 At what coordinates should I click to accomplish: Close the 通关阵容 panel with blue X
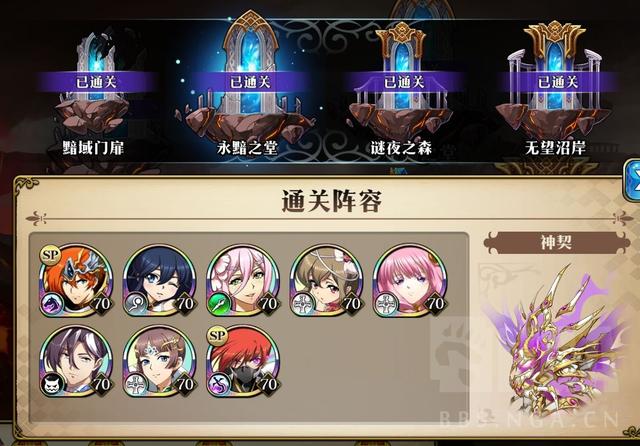coord(632,180)
